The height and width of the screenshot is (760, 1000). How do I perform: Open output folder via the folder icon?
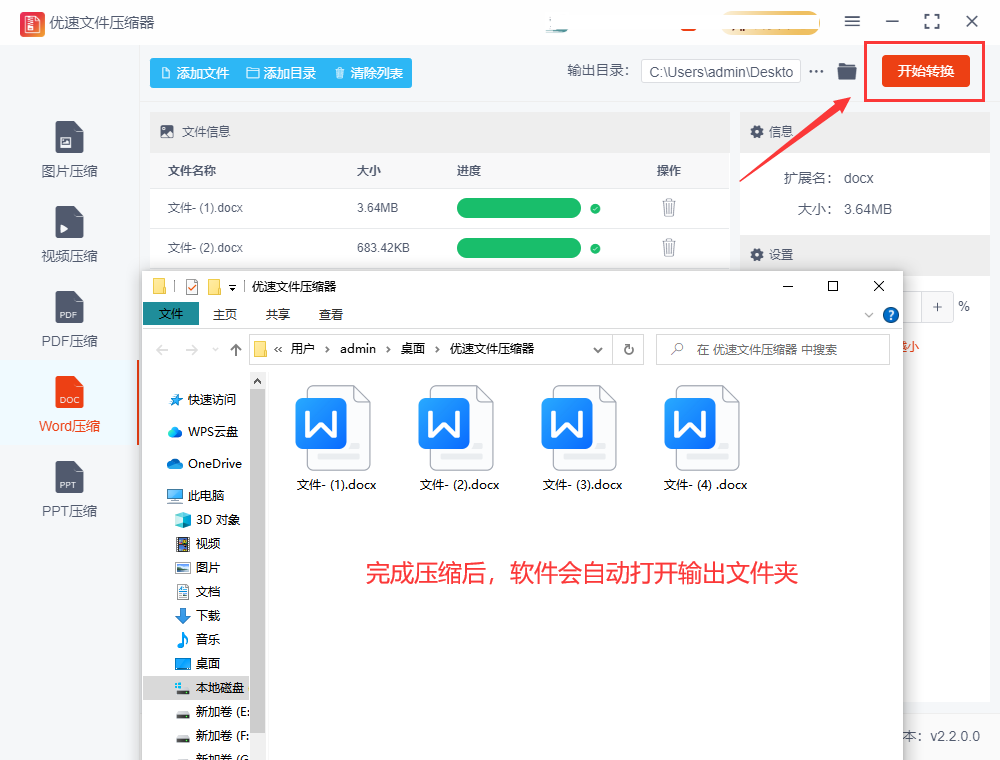coord(846,71)
